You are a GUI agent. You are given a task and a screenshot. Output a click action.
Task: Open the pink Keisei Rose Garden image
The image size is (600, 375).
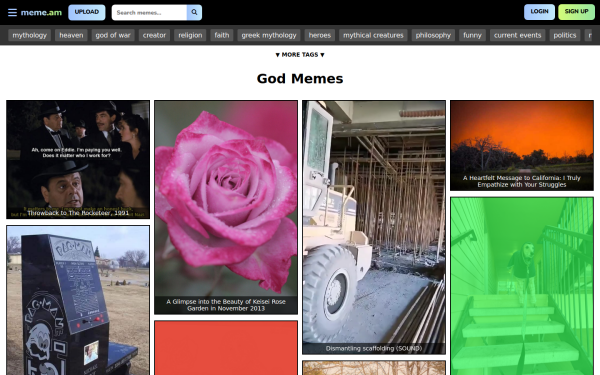[x=226, y=207]
